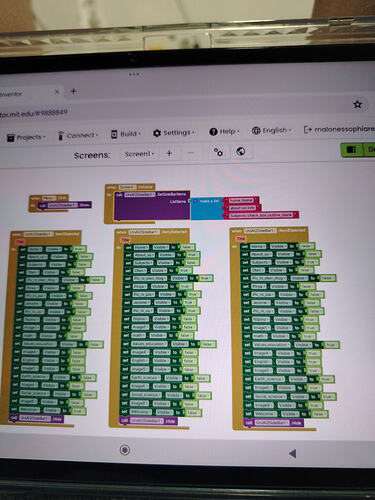The height and width of the screenshot is (500, 375).
Task: Tap the Android back triangle button
Action: [293, 453]
